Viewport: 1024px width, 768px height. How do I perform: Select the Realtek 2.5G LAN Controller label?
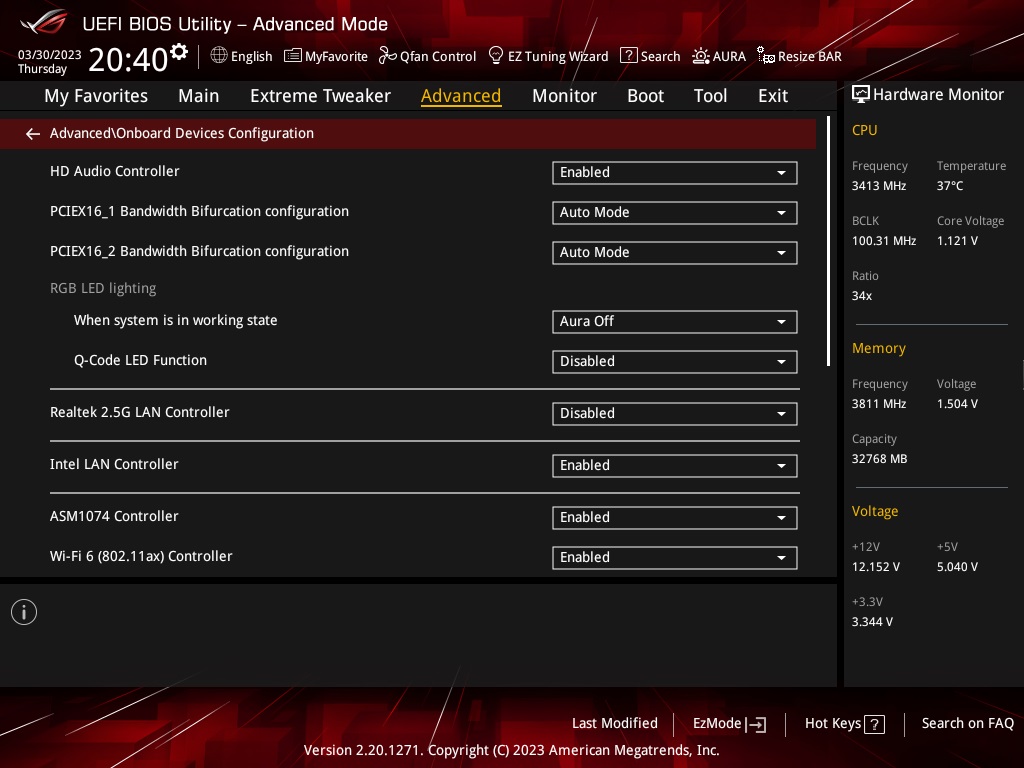click(x=140, y=412)
